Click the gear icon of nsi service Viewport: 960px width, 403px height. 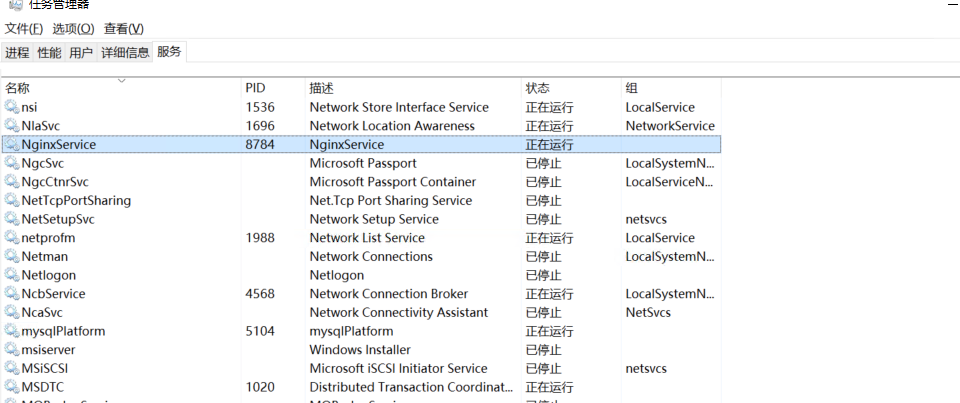pyautogui.click(x=12, y=107)
